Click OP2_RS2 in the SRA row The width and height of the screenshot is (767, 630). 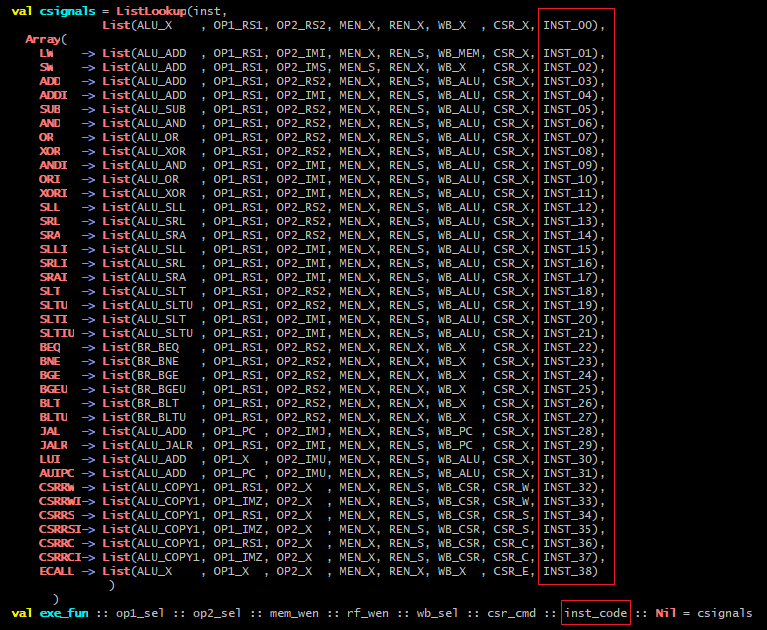tap(301, 235)
